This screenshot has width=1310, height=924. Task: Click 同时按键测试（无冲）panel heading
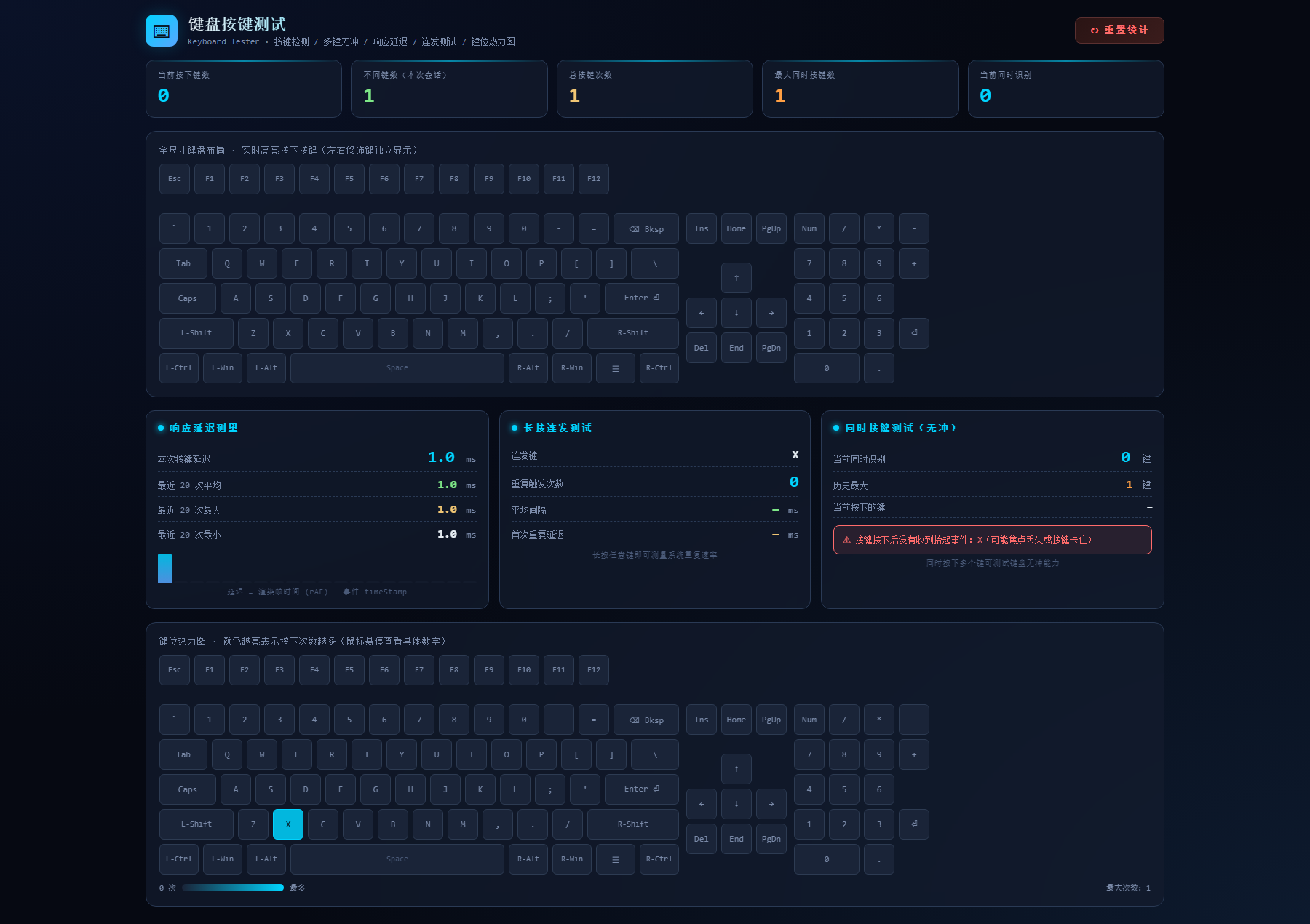click(901, 428)
